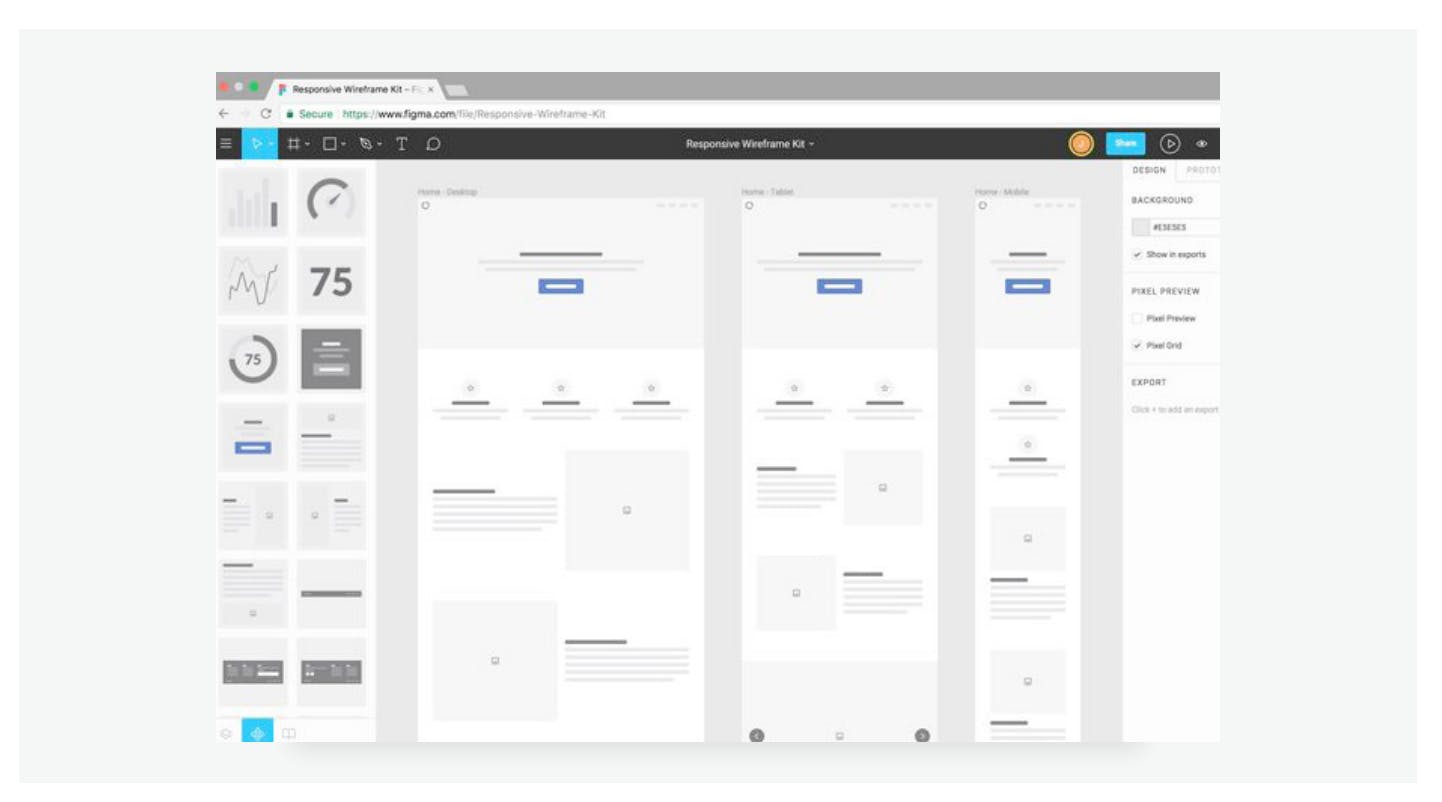Click the blue button in the Mobile frame
Viewport: 1442px width, 802px height.
pyautogui.click(x=1027, y=286)
